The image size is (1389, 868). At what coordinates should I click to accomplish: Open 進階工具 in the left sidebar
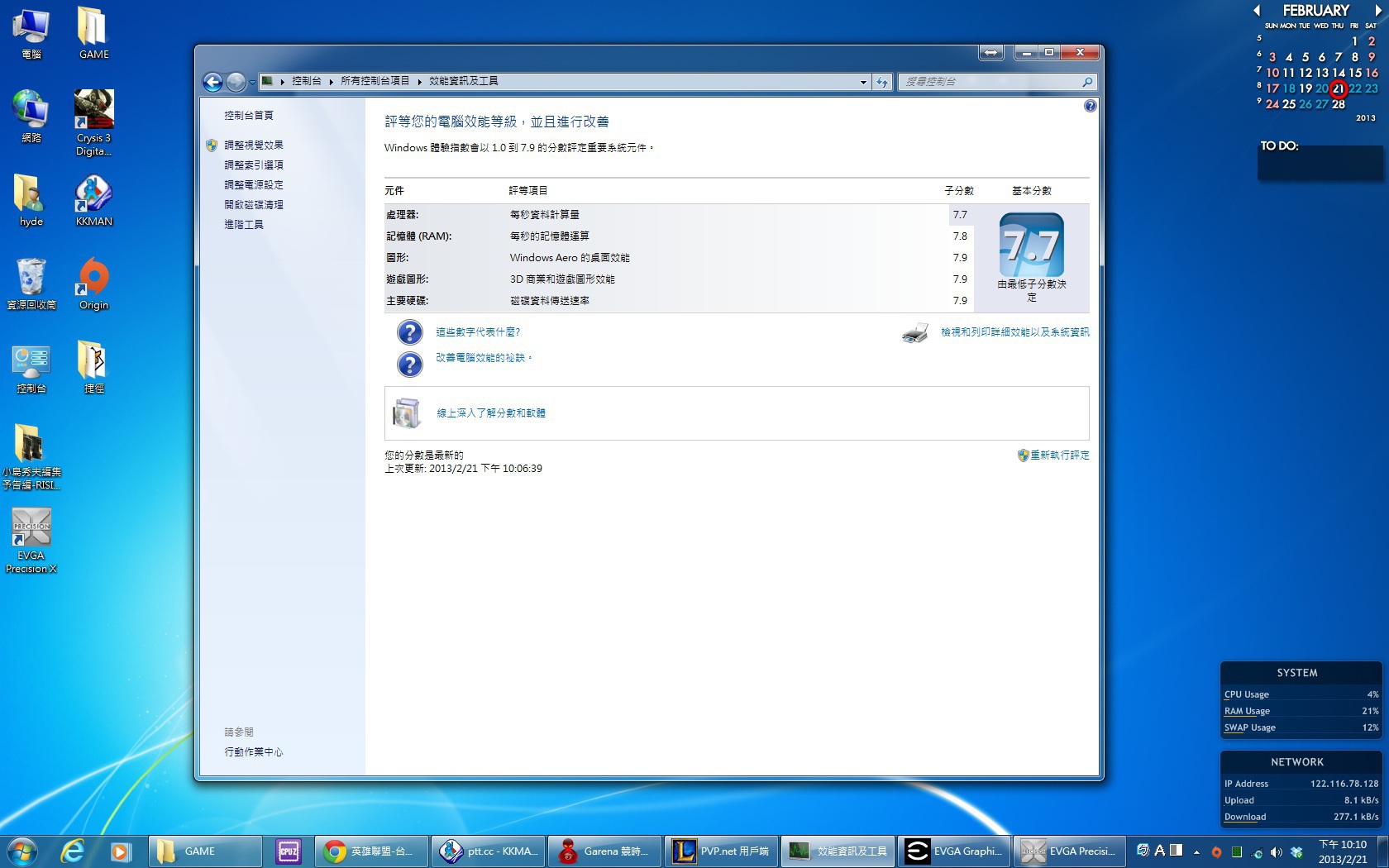point(244,225)
